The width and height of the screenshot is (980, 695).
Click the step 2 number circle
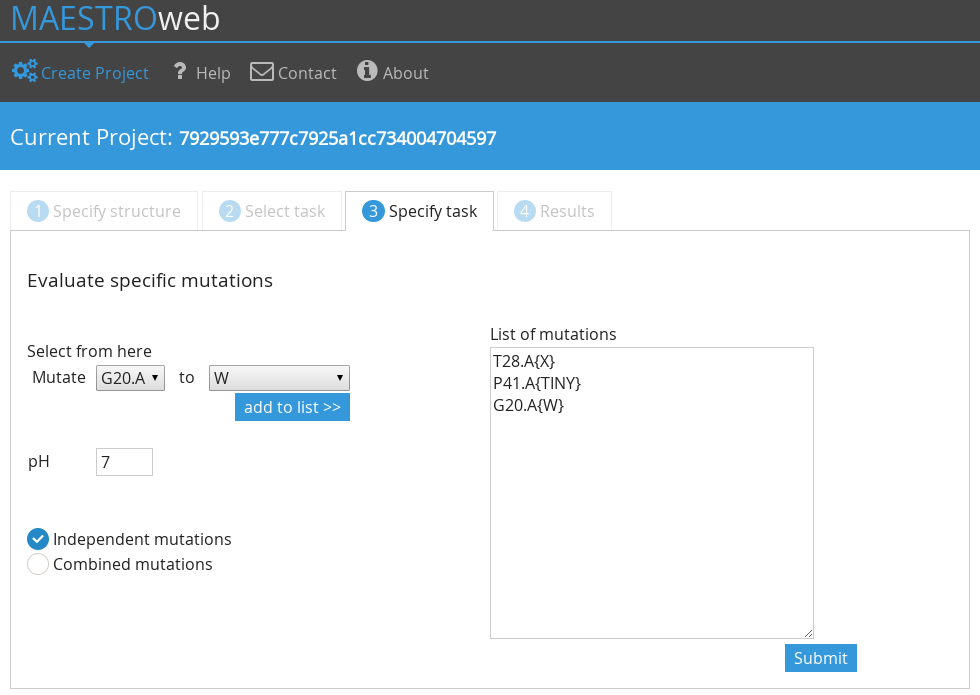point(229,211)
